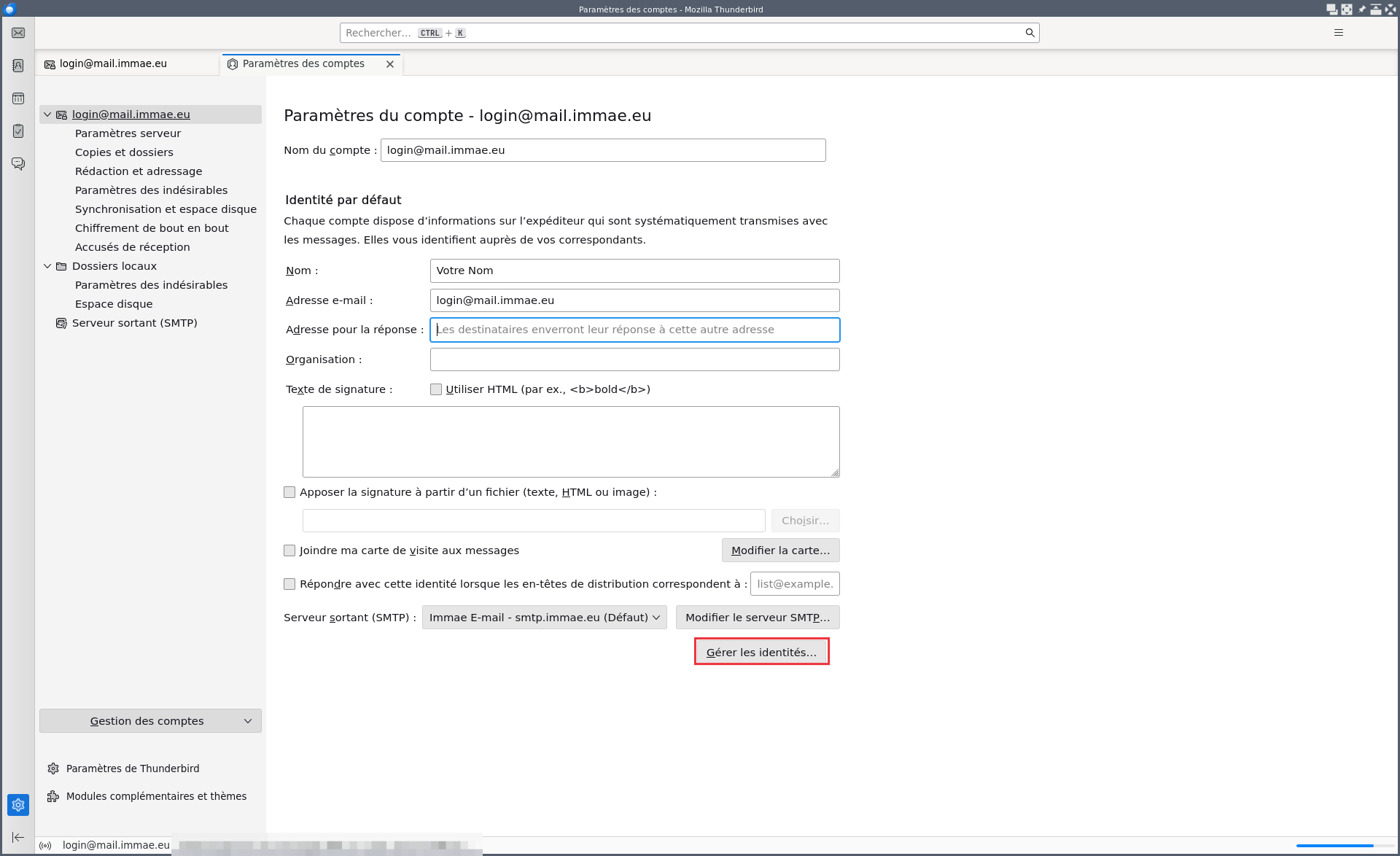Click Modifier la carte button
Viewport: 1400px width, 856px height.
coord(780,550)
